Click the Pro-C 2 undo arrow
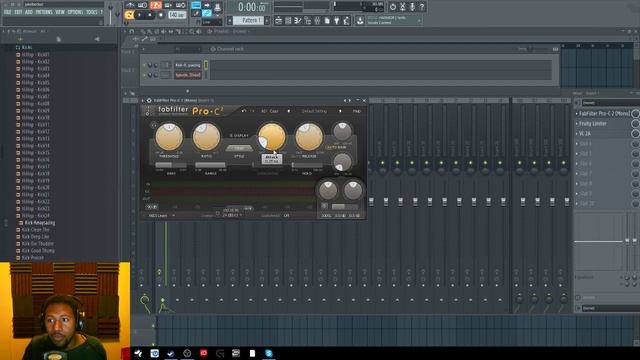This screenshot has width=640, height=360. tap(244, 111)
